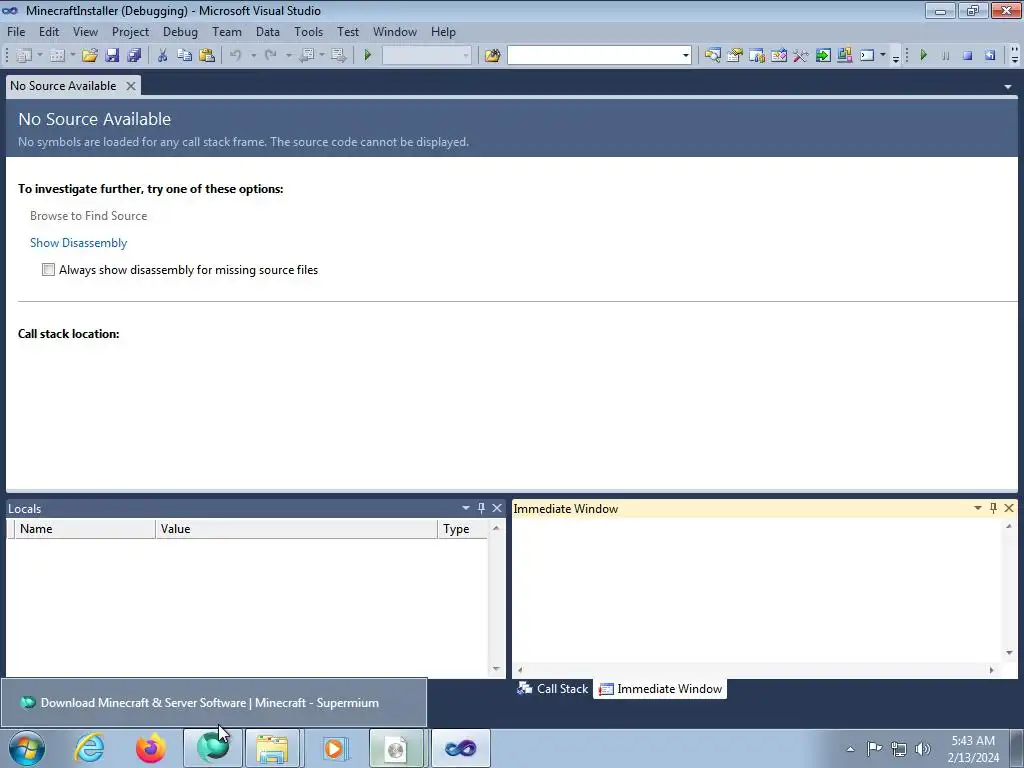Click the Stop Debugging square icon
Screen dimensions: 1024x768
tap(968, 56)
